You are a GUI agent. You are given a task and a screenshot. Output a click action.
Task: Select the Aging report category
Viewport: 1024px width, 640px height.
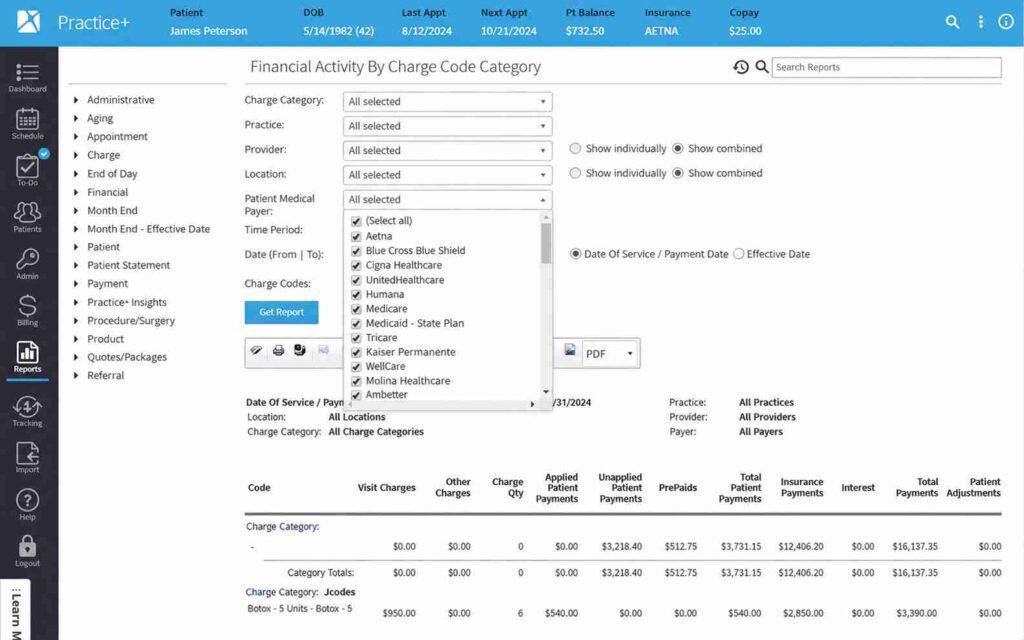[100, 118]
